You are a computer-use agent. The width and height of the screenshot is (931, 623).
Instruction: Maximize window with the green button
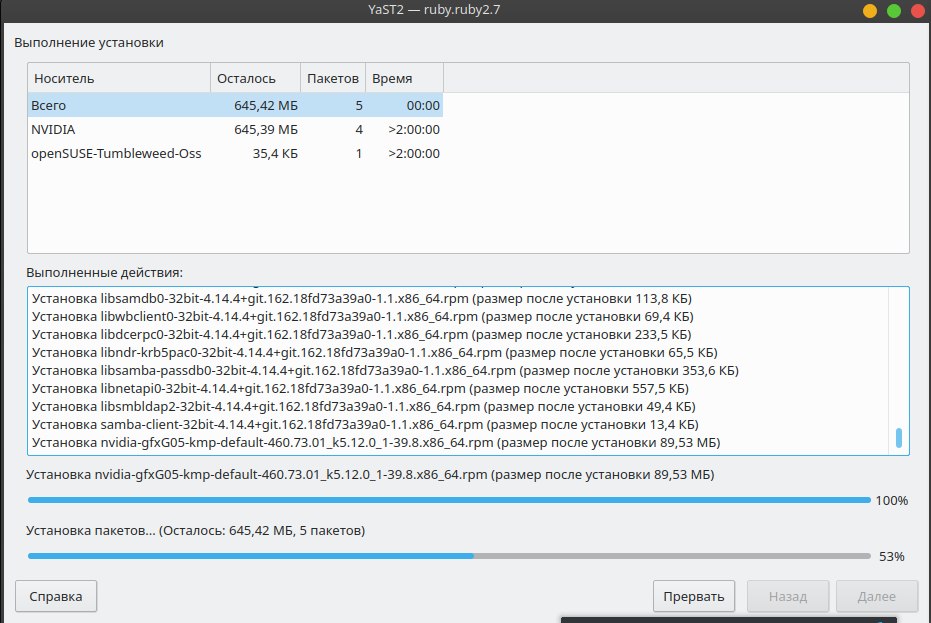click(894, 11)
